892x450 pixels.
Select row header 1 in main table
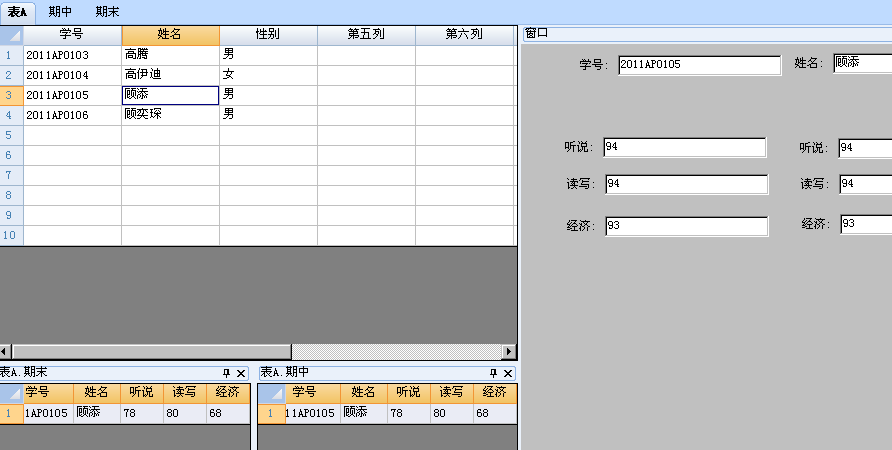pos(11,56)
